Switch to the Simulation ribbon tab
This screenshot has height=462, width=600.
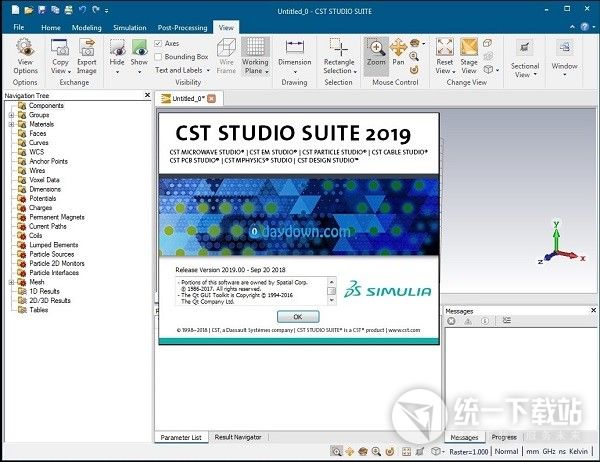tap(130, 28)
